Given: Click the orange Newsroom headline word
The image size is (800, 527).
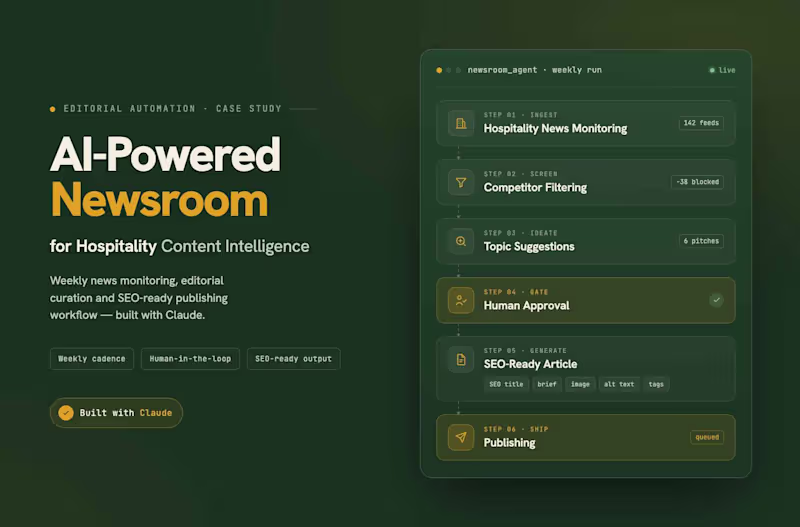Looking at the screenshot, I should coord(159,200).
